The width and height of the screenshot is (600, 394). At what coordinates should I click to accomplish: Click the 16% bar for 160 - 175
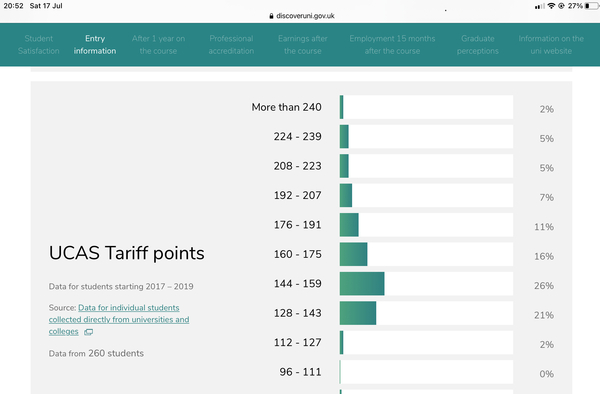pyautogui.click(x=354, y=254)
